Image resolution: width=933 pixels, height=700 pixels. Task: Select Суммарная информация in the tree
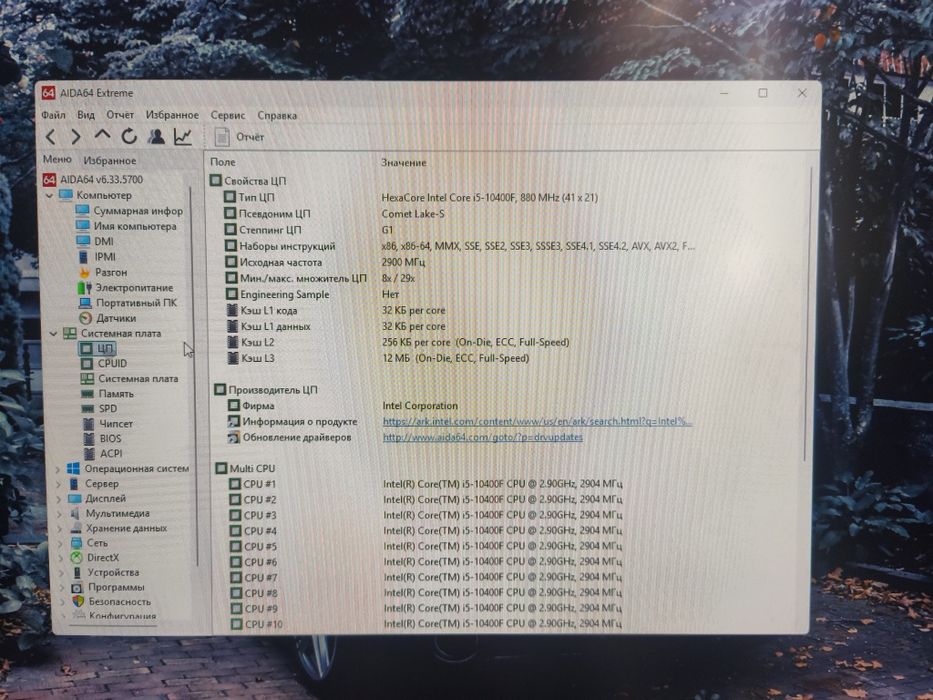coord(129,211)
